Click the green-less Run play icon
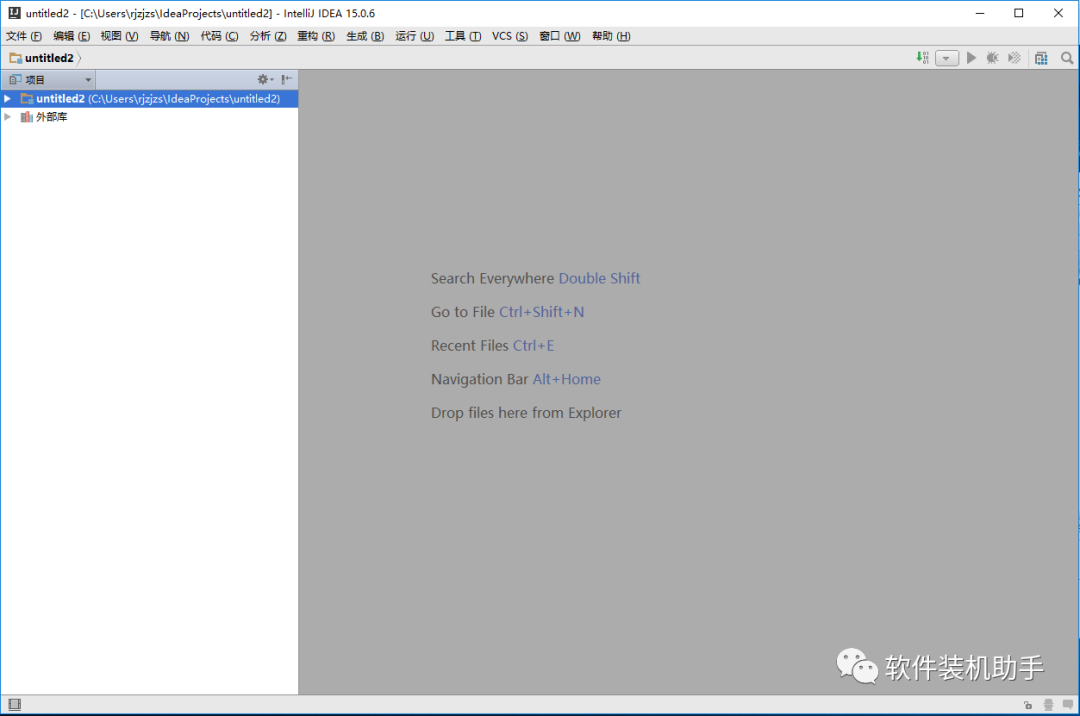The image size is (1080, 716). [971, 58]
